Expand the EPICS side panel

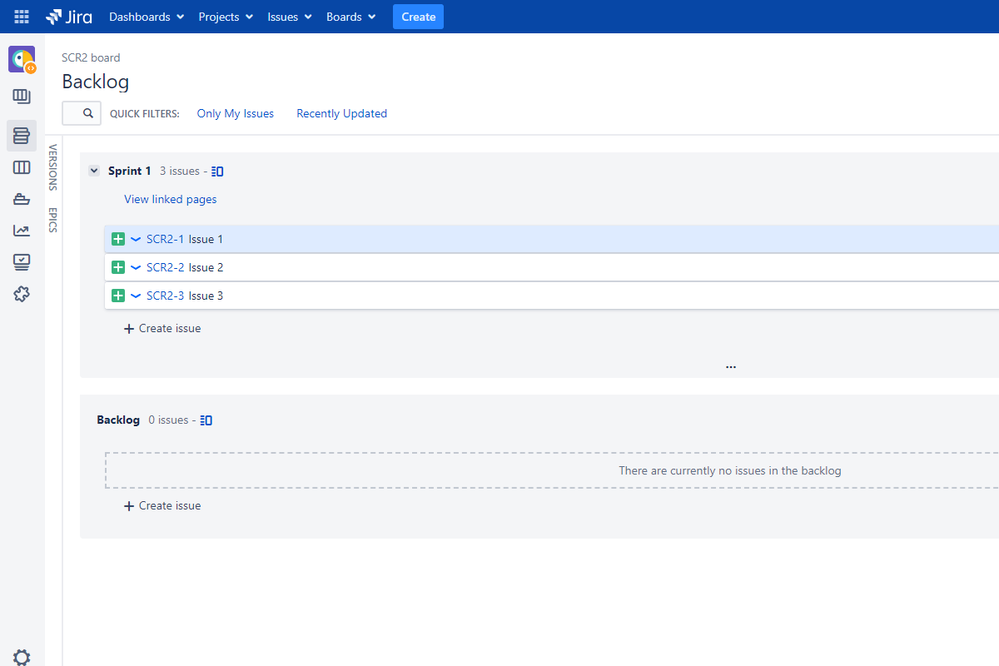(x=53, y=220)
